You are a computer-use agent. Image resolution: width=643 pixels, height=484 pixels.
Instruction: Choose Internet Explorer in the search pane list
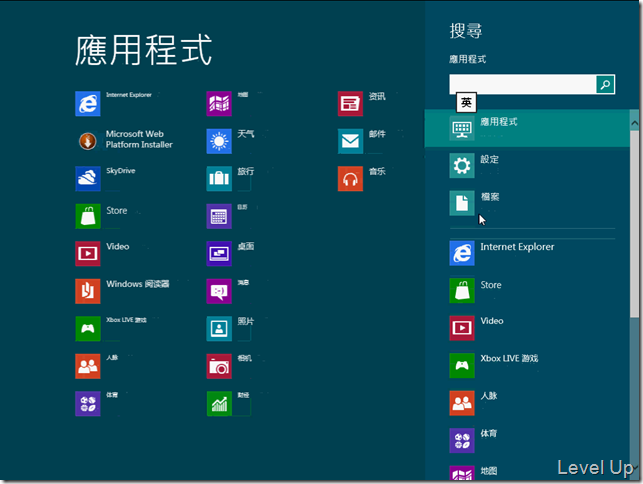click(x=527, y=253)
